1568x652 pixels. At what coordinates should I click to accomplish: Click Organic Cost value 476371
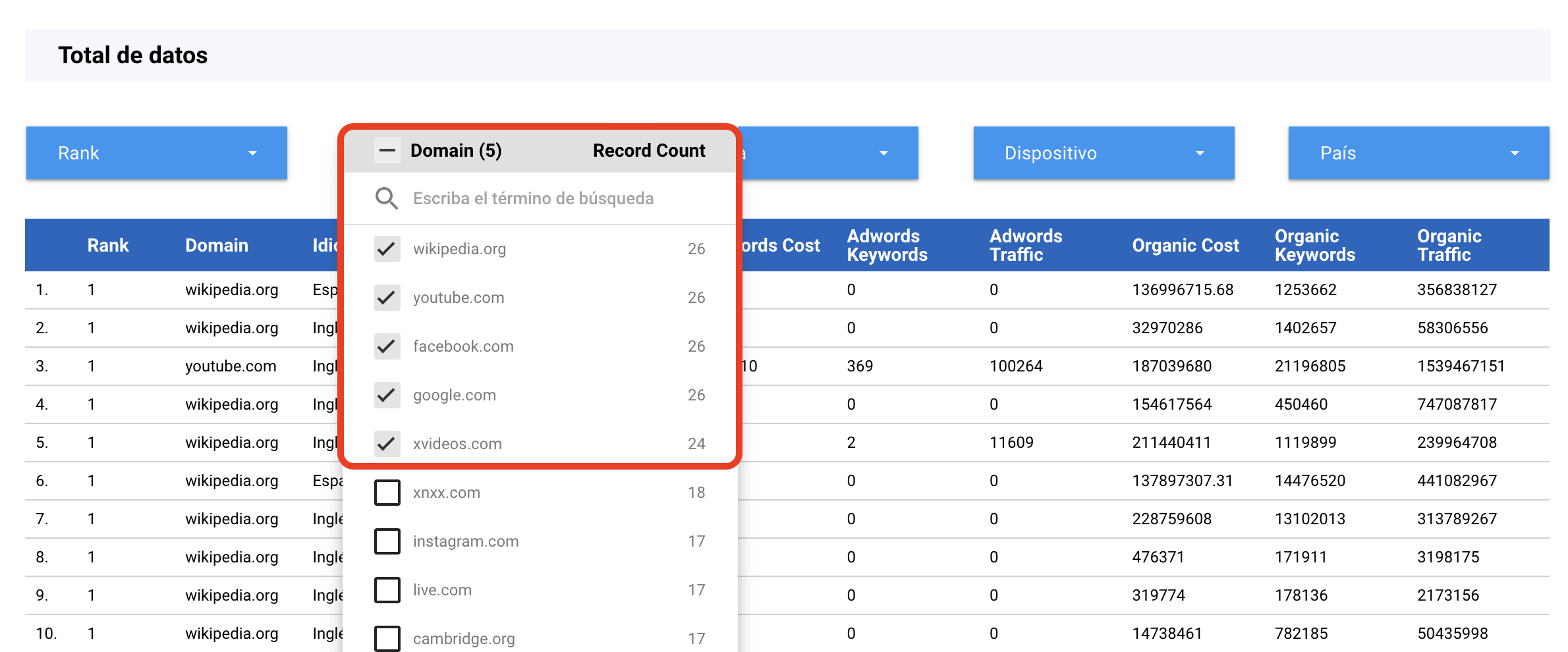(1158, 557)
